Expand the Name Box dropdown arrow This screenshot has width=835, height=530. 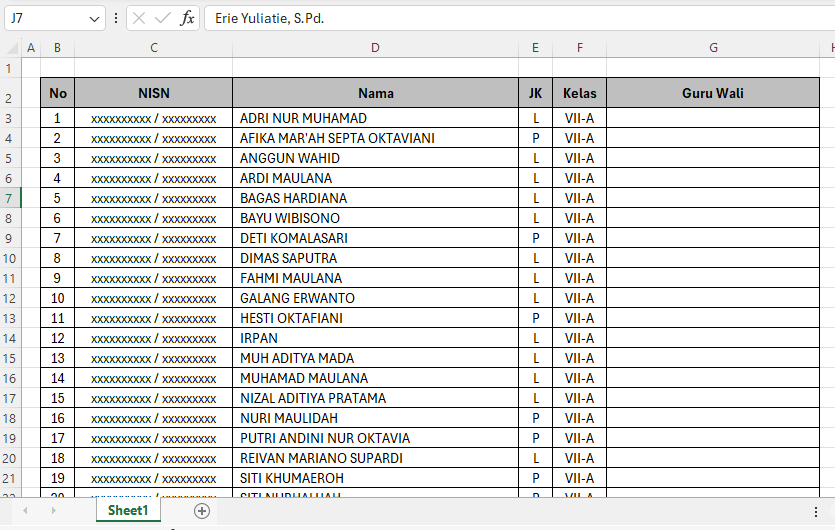pos(94,19)
